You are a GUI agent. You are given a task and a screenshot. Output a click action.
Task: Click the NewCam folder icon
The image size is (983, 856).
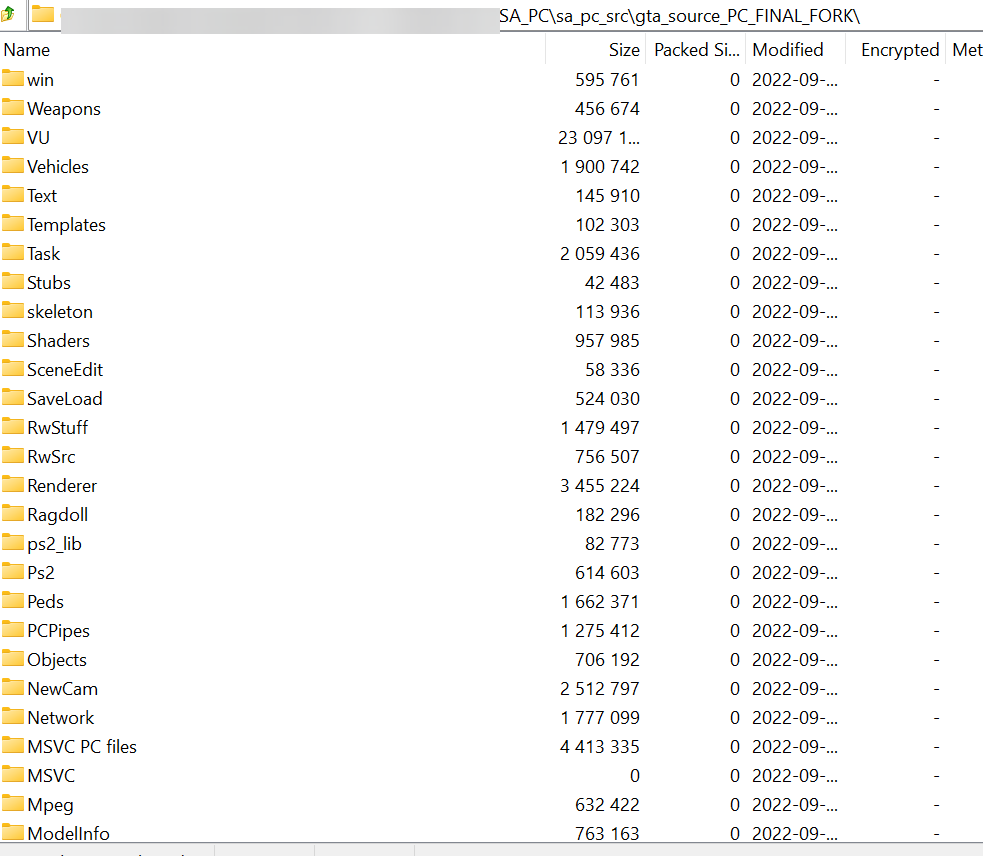click(13, 687)
